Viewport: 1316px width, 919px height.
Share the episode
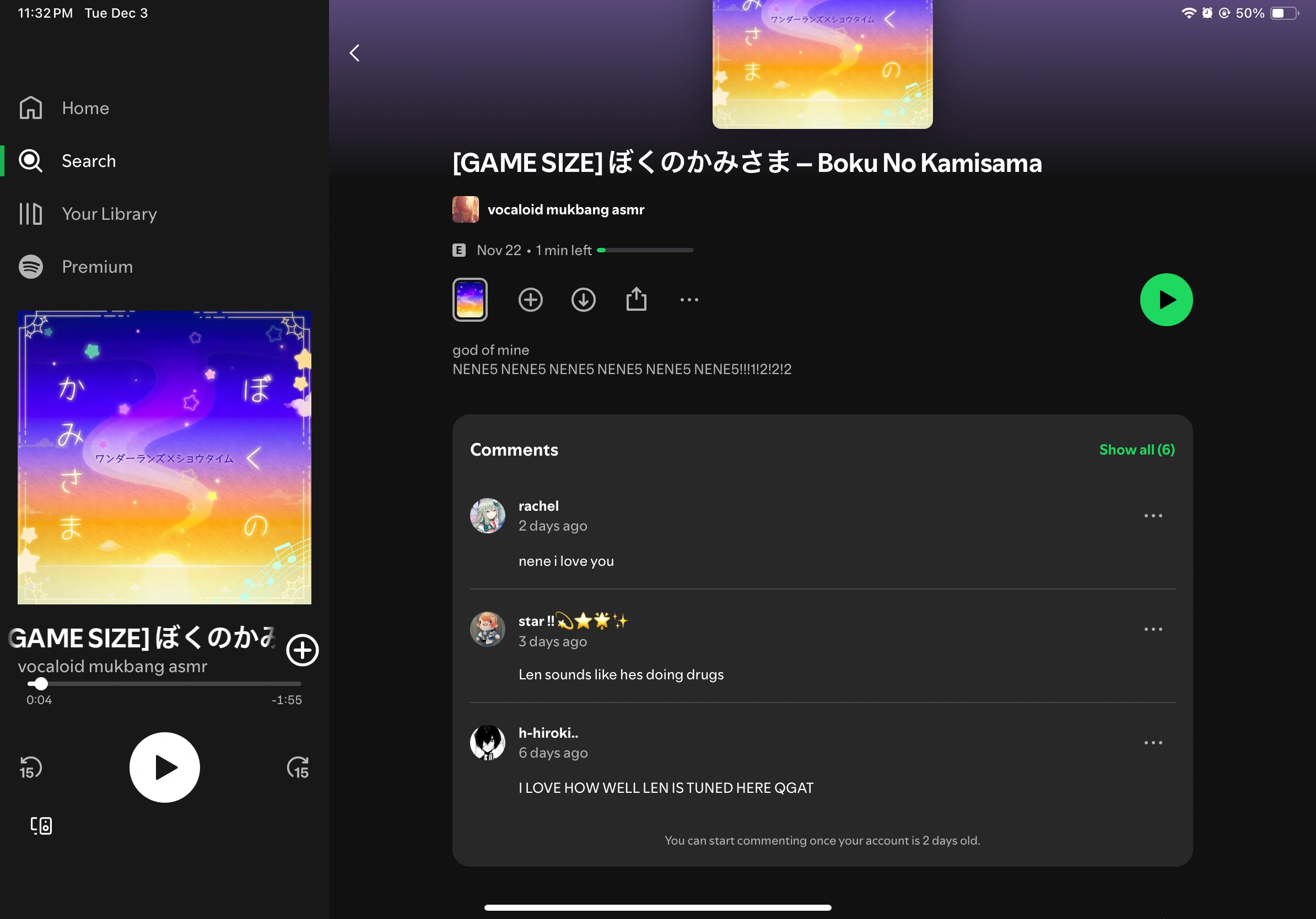point(636,300)
